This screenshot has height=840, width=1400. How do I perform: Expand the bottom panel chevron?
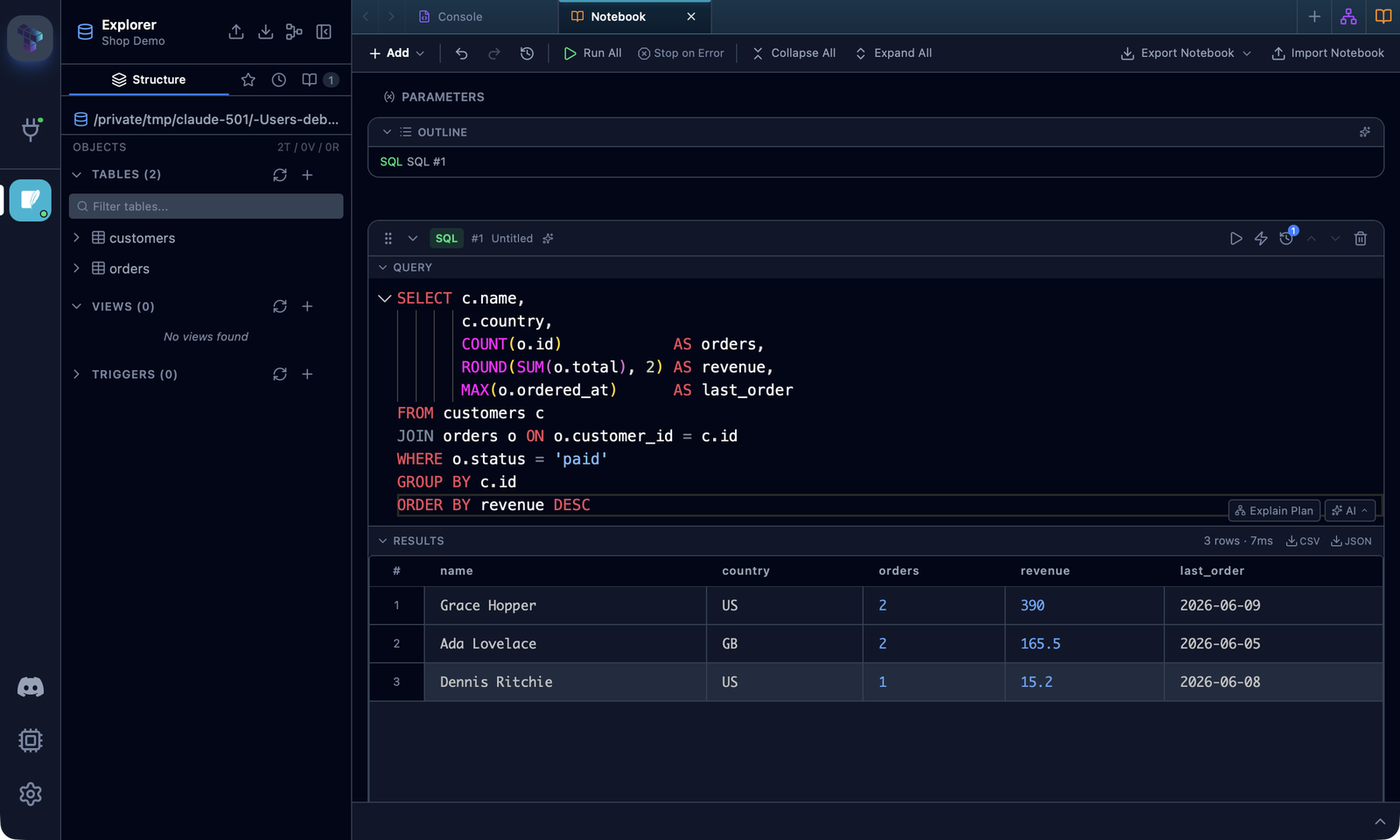[1380, 822]
